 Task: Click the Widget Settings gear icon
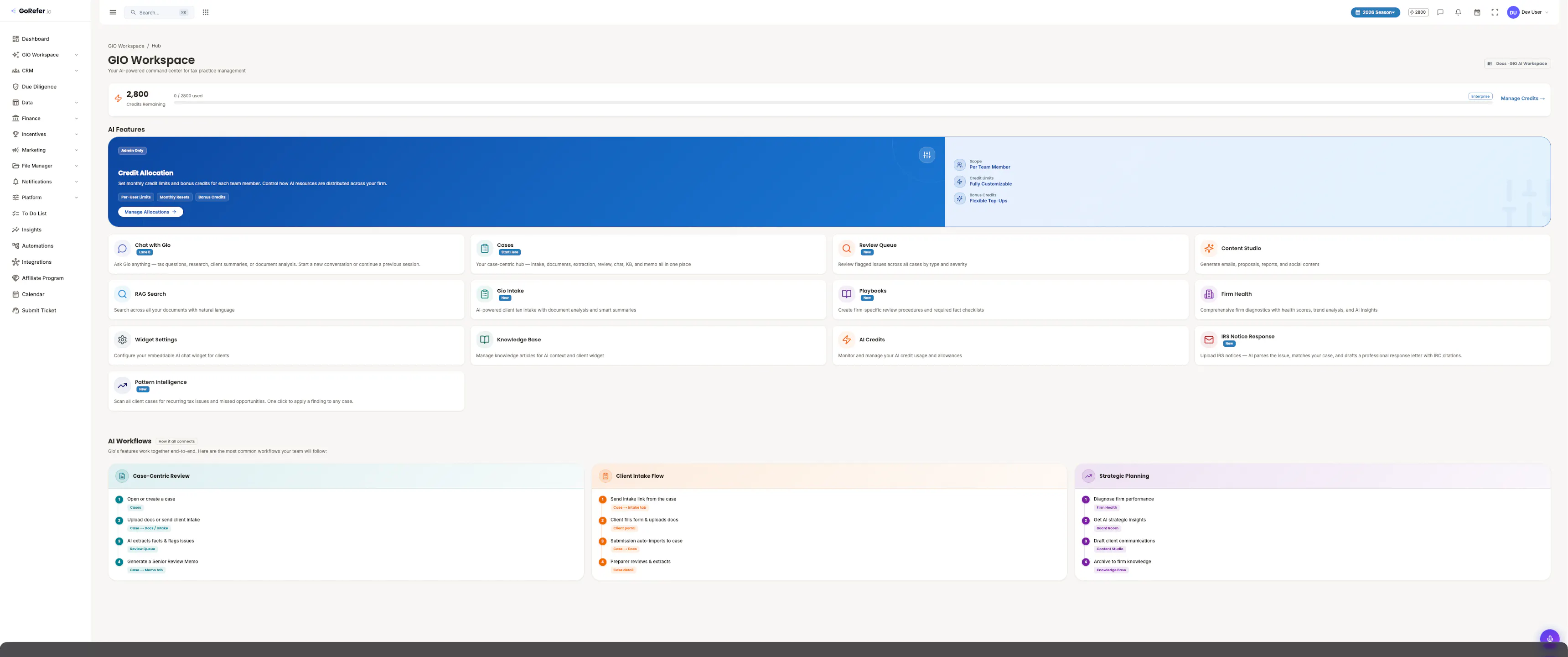click(x=122, y=340)
